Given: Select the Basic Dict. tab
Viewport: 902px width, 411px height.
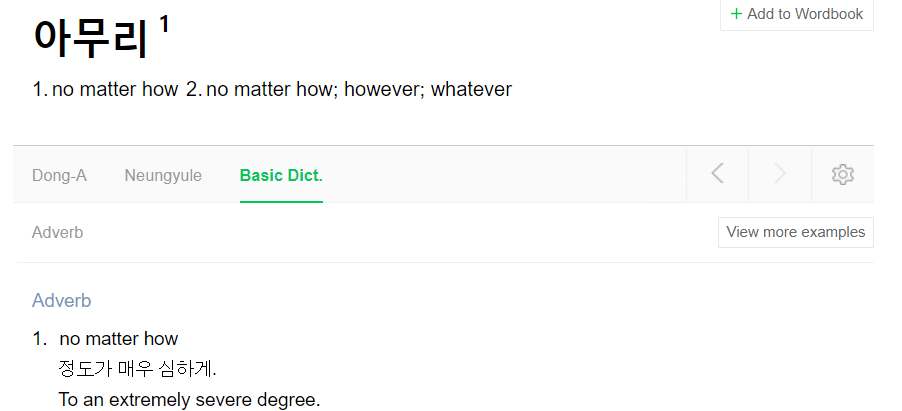Looking at the screenshot, I should [281, 176].
